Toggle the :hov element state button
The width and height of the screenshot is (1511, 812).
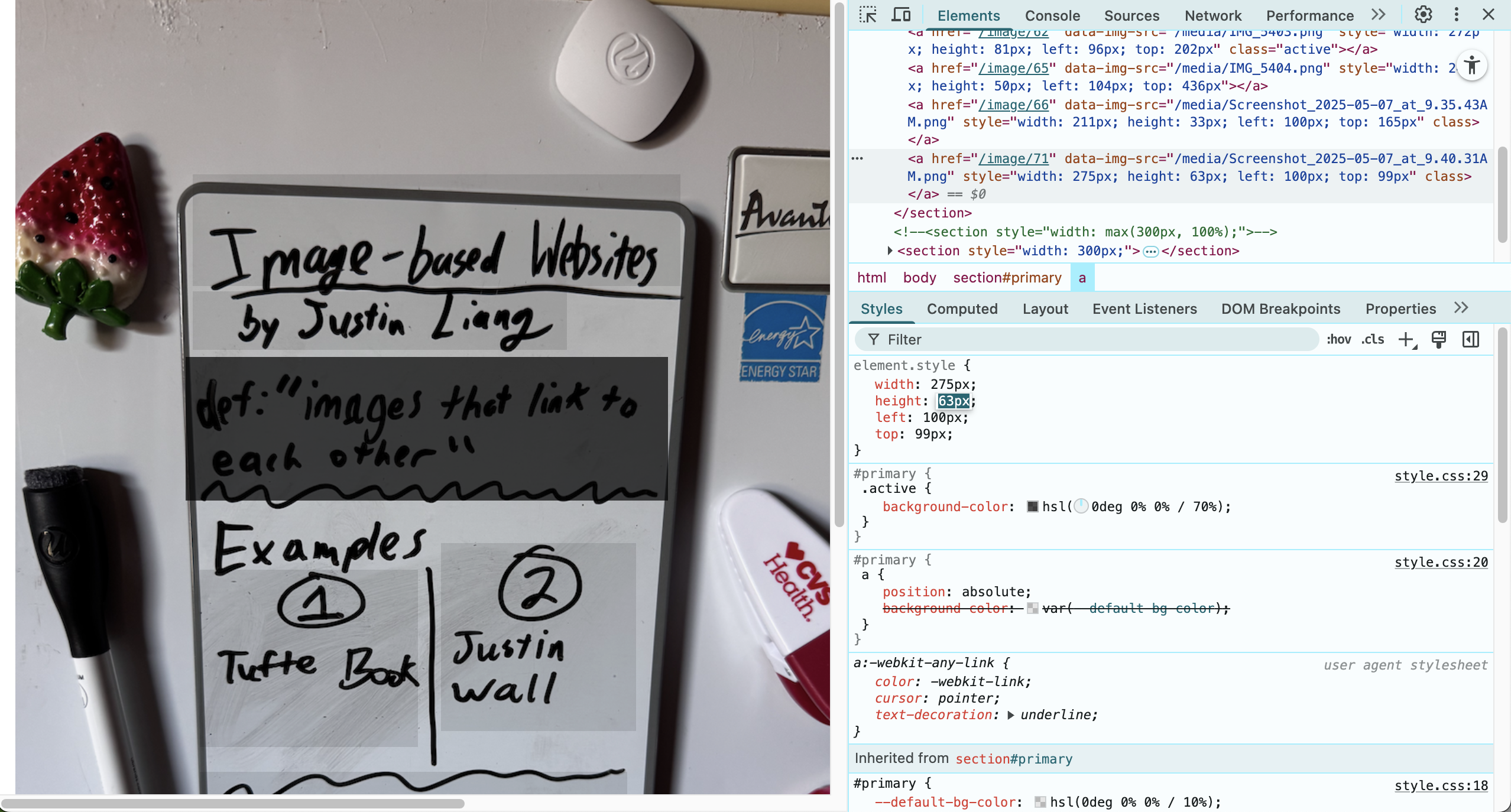[1338, 340]
